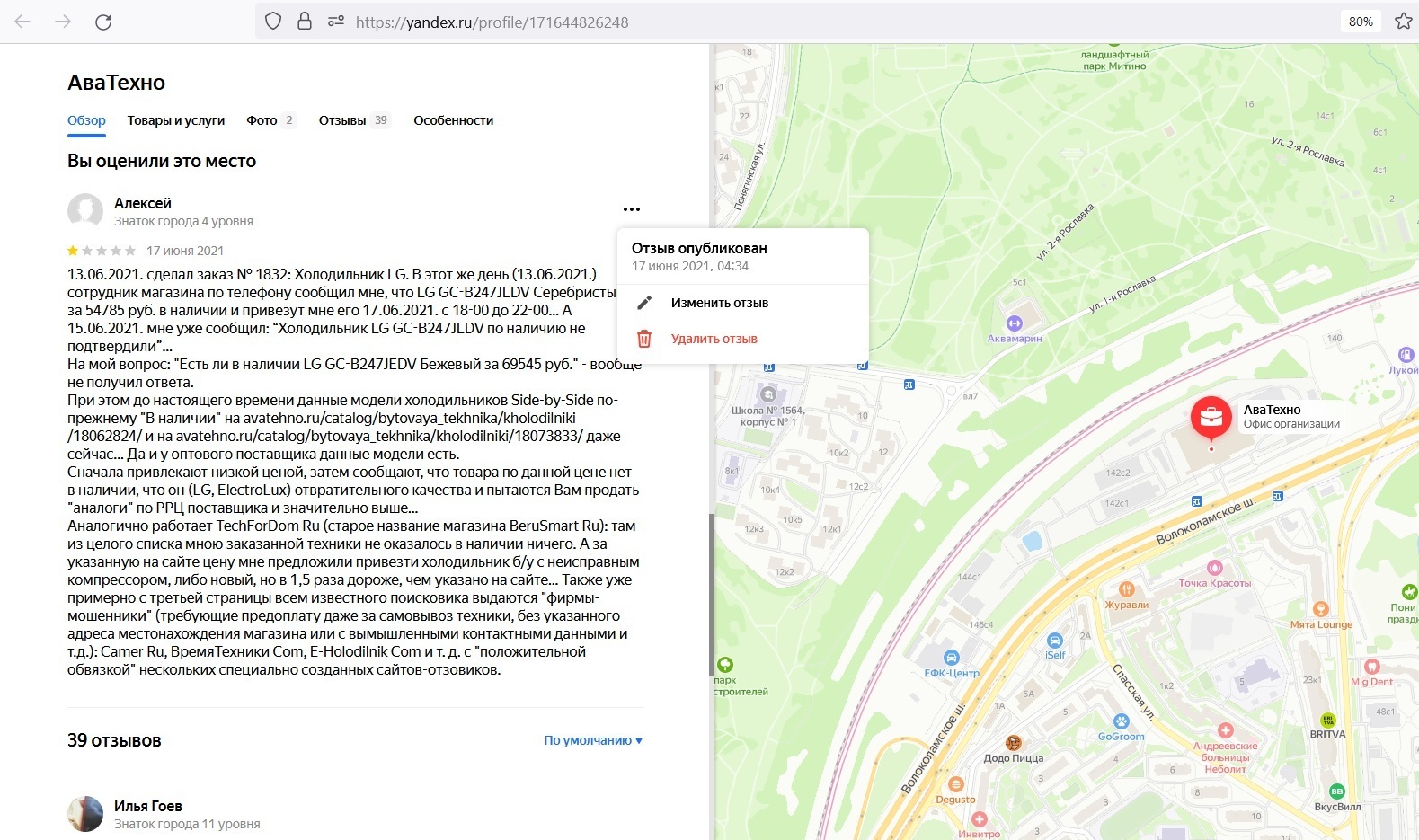Screen dimensions: 1419x840
Task: Click the yandex.ru profile URL field
Action: click(x=492, y=22)
